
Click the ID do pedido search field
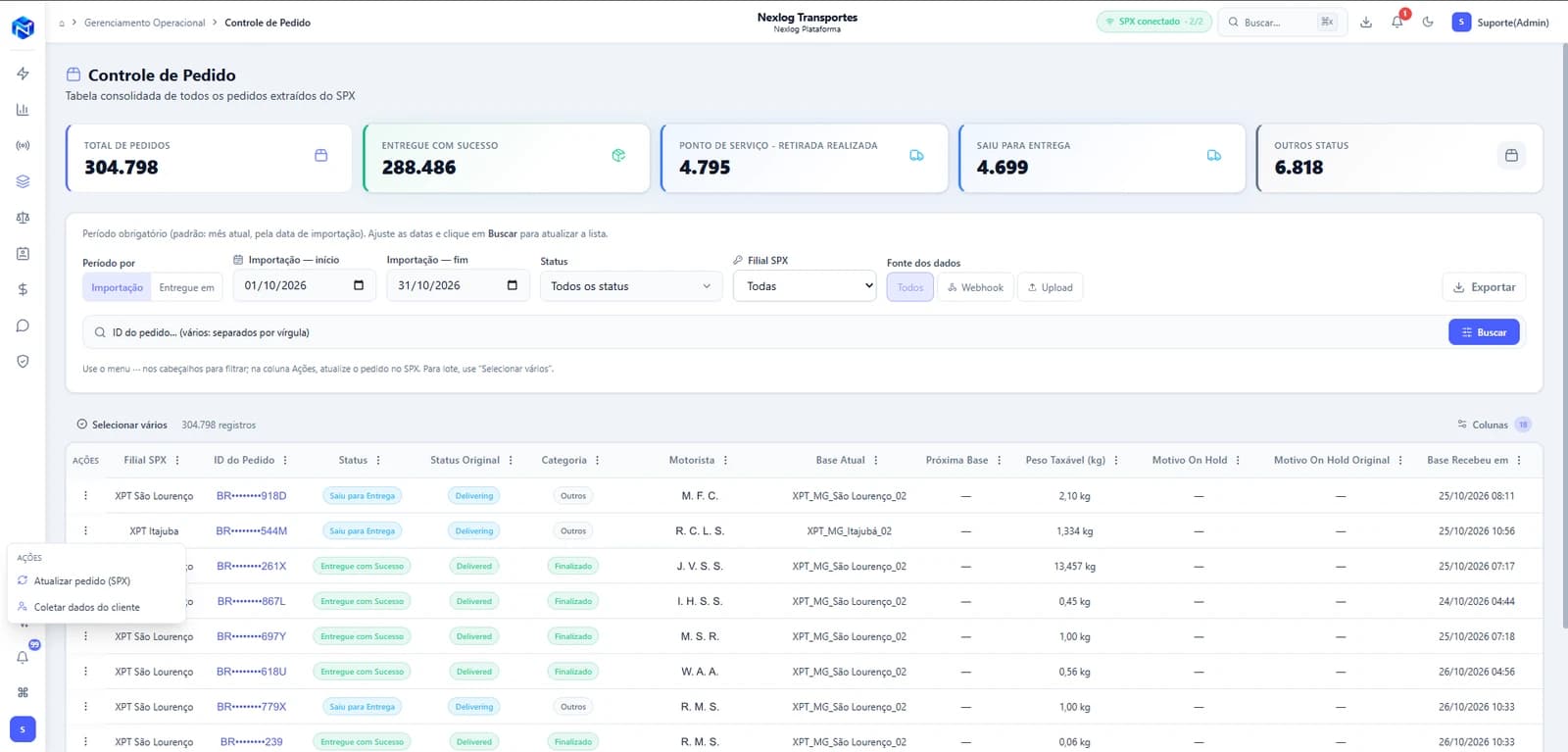pos(764,332)
